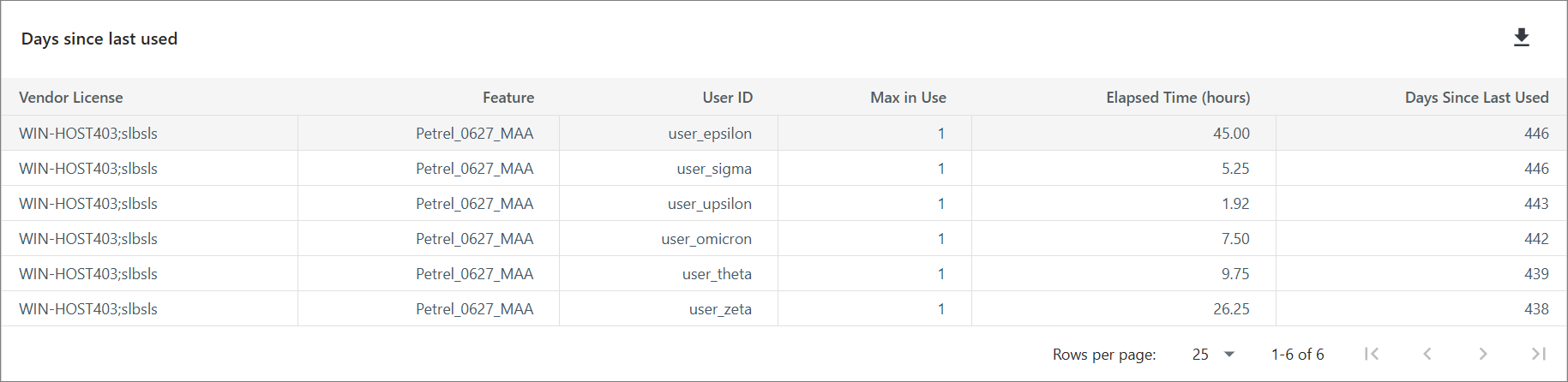Click the elapsed time value 7.50
This screenshot has height=382, width=1568.
1235,239
